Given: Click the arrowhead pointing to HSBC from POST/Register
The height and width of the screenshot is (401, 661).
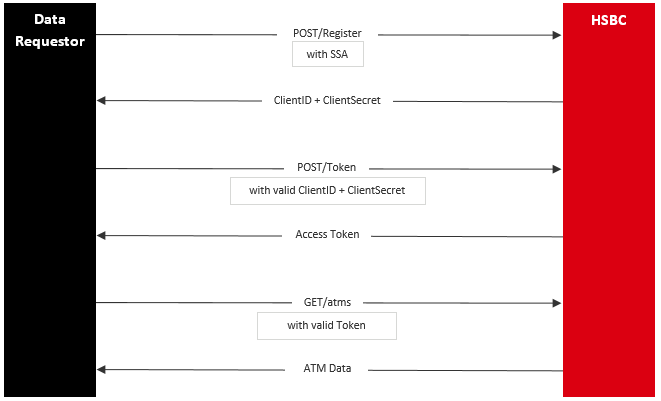Looking at the screenshot, I should [557, 35].
